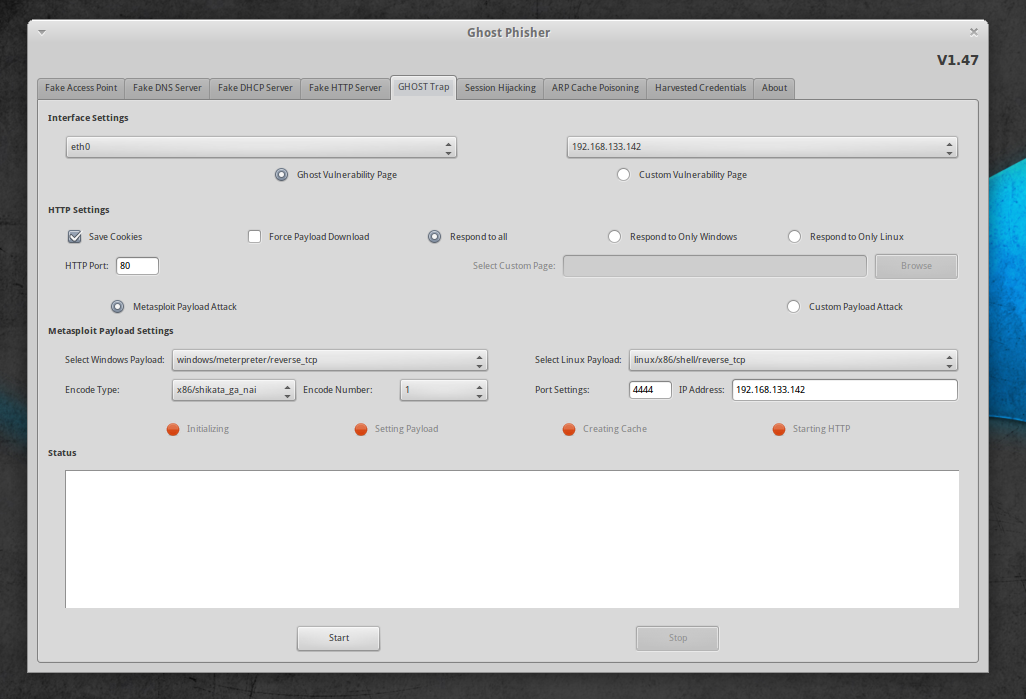The height and width of the screenshot is (699, 1026).
Task: Enable Force Payload Download checkbox
Action: (x=255, y=237)
